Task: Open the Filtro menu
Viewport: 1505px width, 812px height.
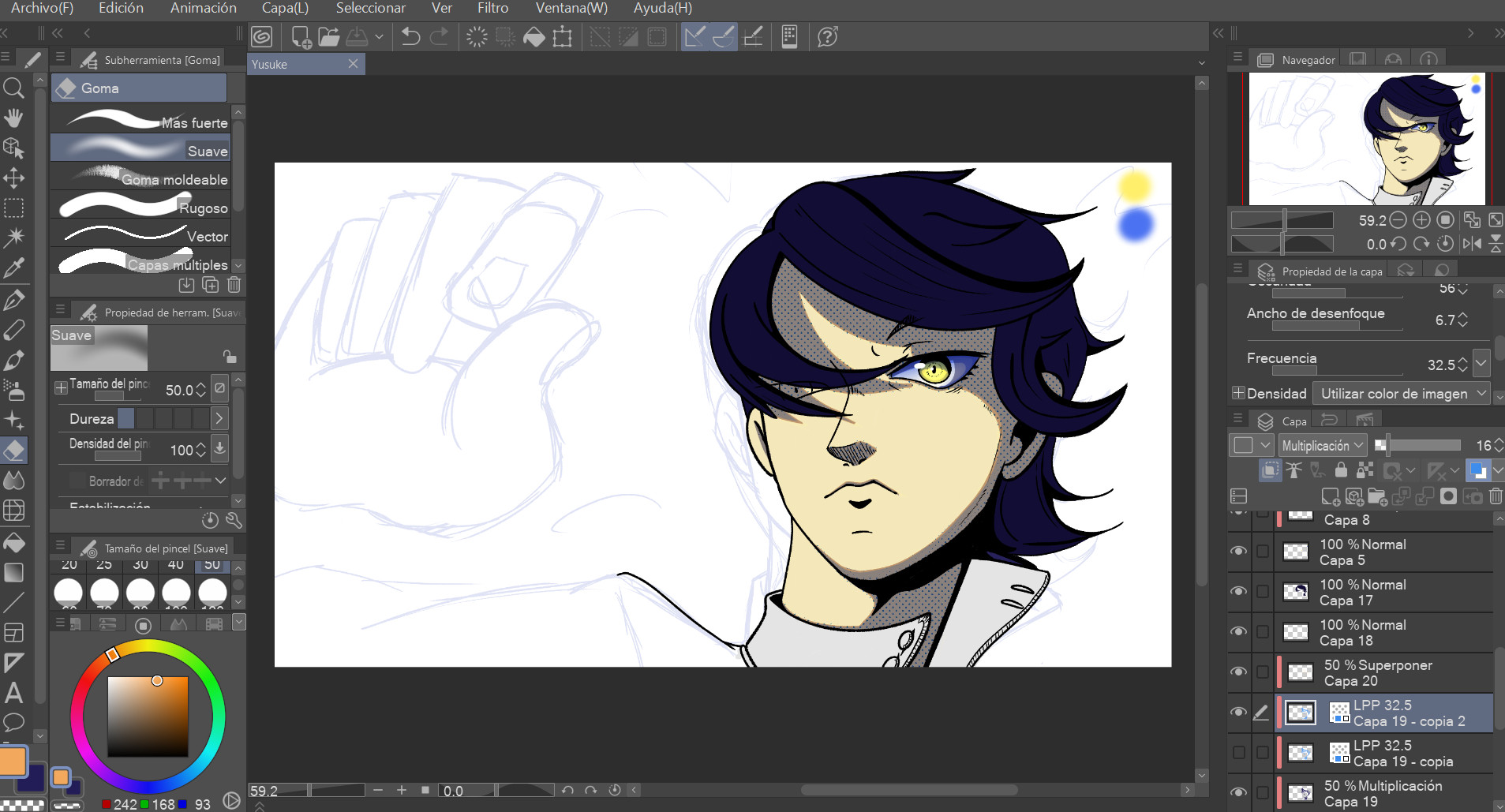Action: 492,8
